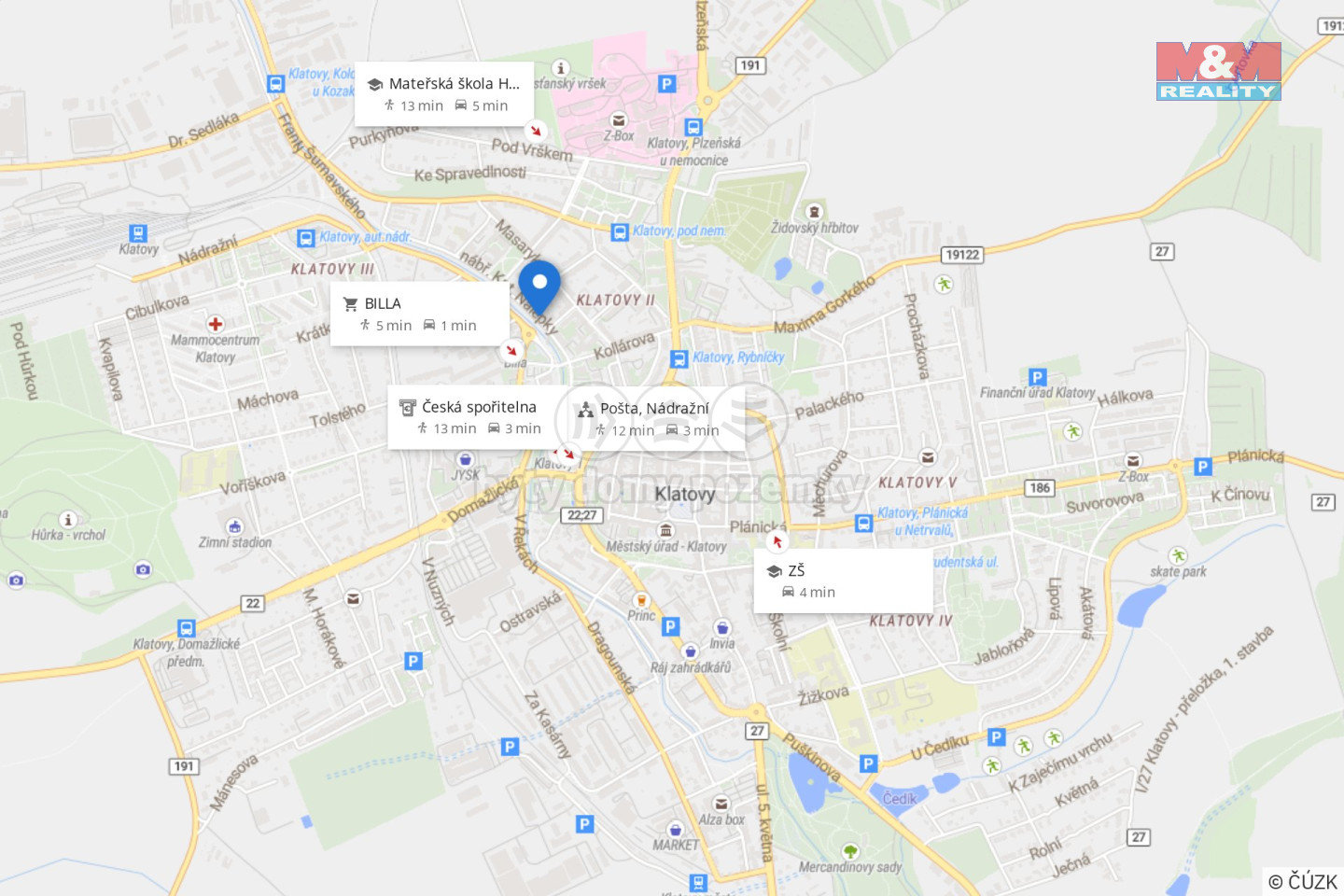Select the Městský úřad - Klatovy building icon
The image size is (1344, 896).
[665, 531]
